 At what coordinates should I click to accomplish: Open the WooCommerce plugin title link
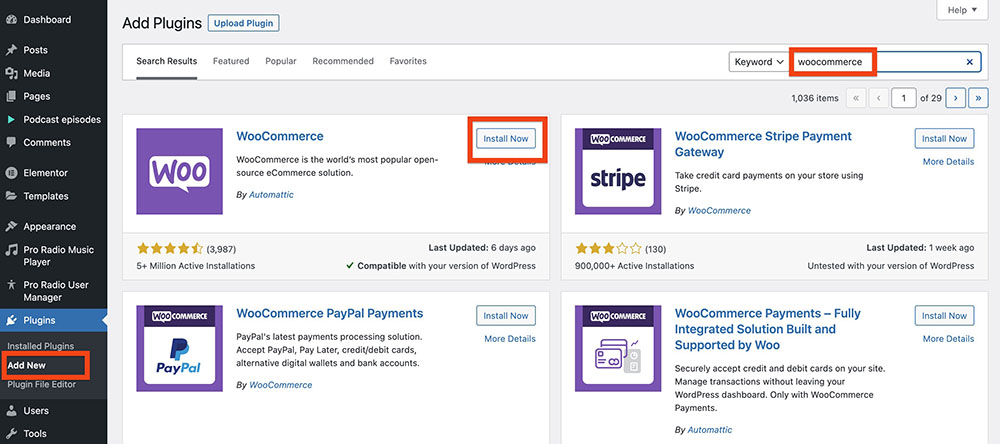pos(280,136)
